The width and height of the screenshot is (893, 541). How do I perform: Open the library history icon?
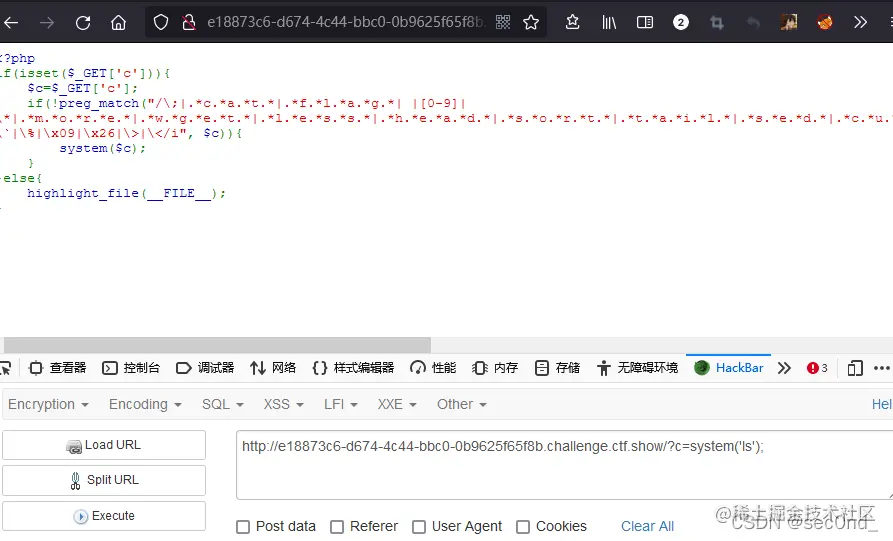(x=609, y=22)
